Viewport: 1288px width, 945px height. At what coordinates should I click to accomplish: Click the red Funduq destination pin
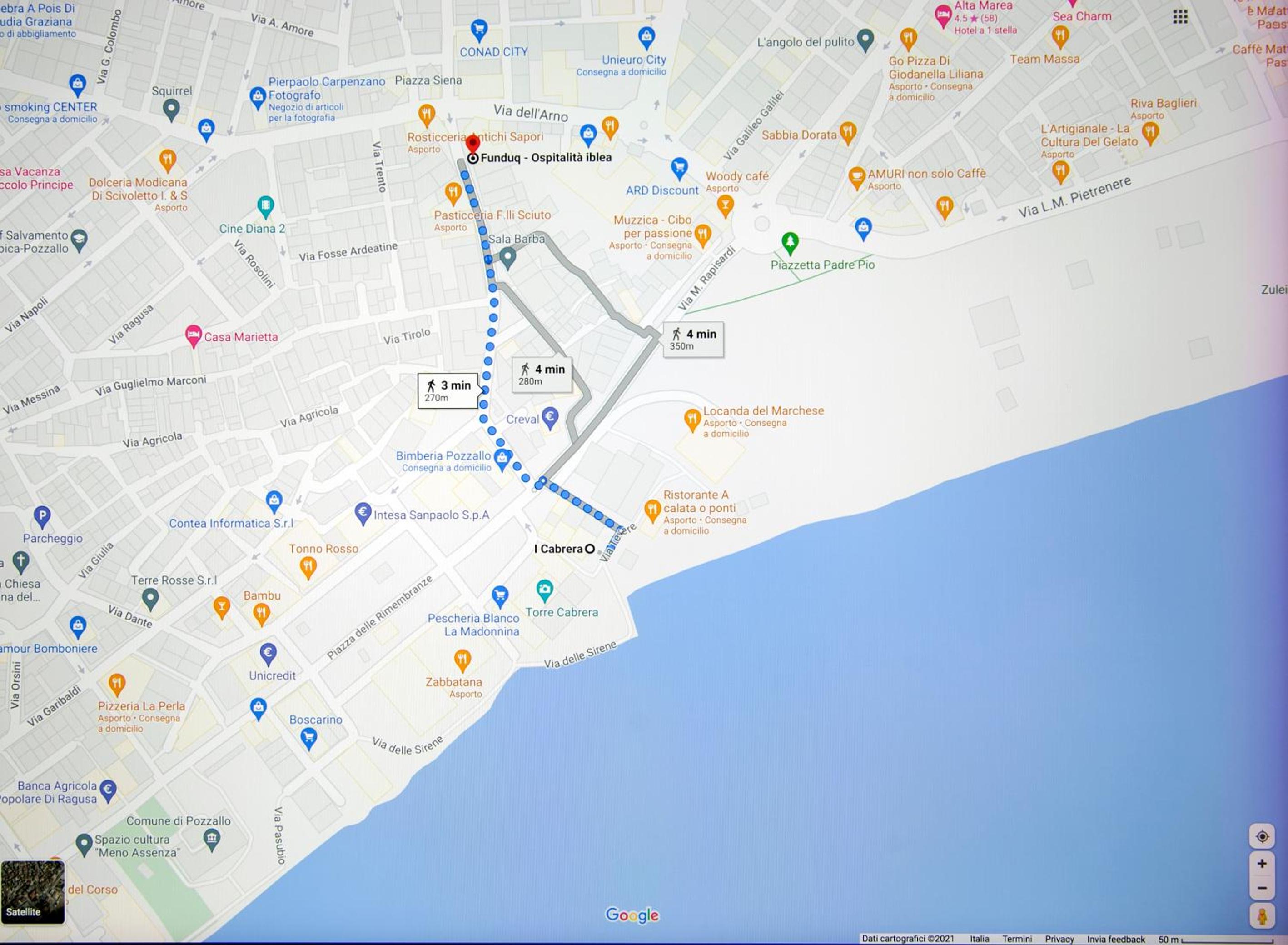(473, 144)
